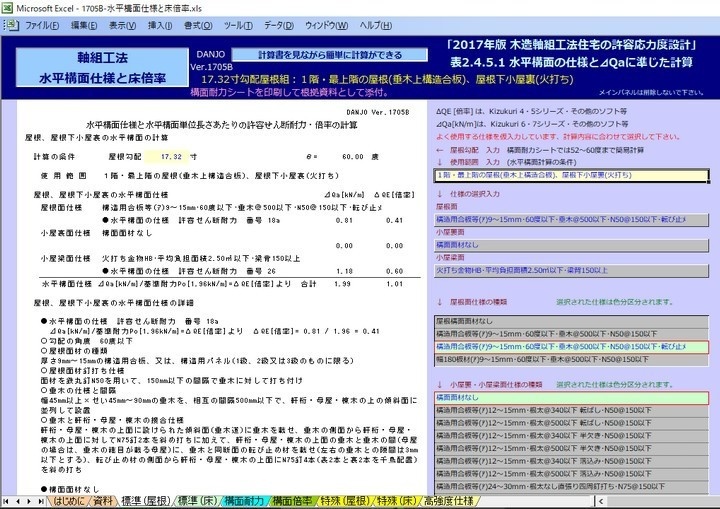Click the 1.18 小屋梁面 ⊿Qa value

point(344,271)
